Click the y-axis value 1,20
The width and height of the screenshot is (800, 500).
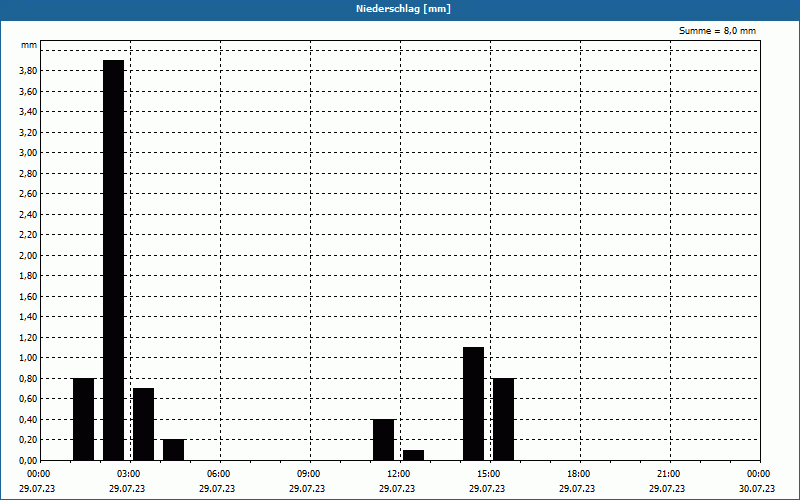tap(28, 337)
